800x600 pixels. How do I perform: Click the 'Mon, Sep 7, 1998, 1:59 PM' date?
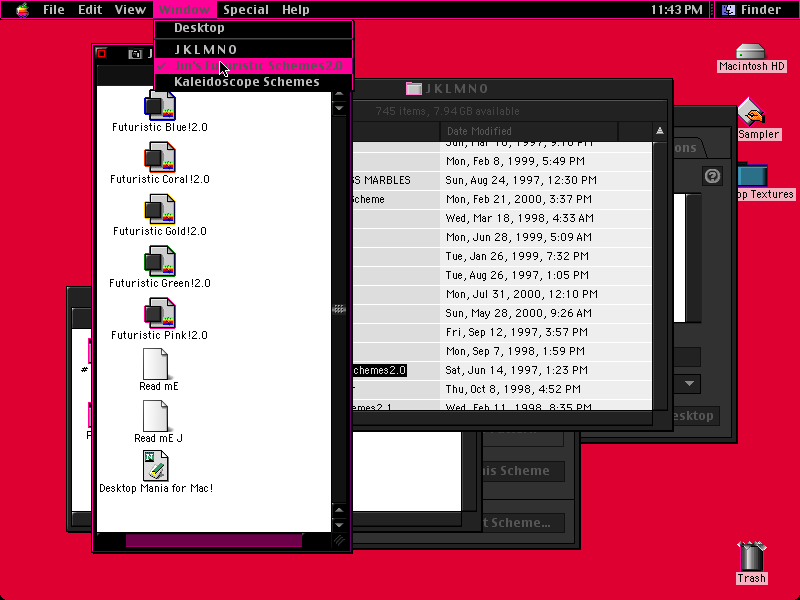[x=515, y=351]
